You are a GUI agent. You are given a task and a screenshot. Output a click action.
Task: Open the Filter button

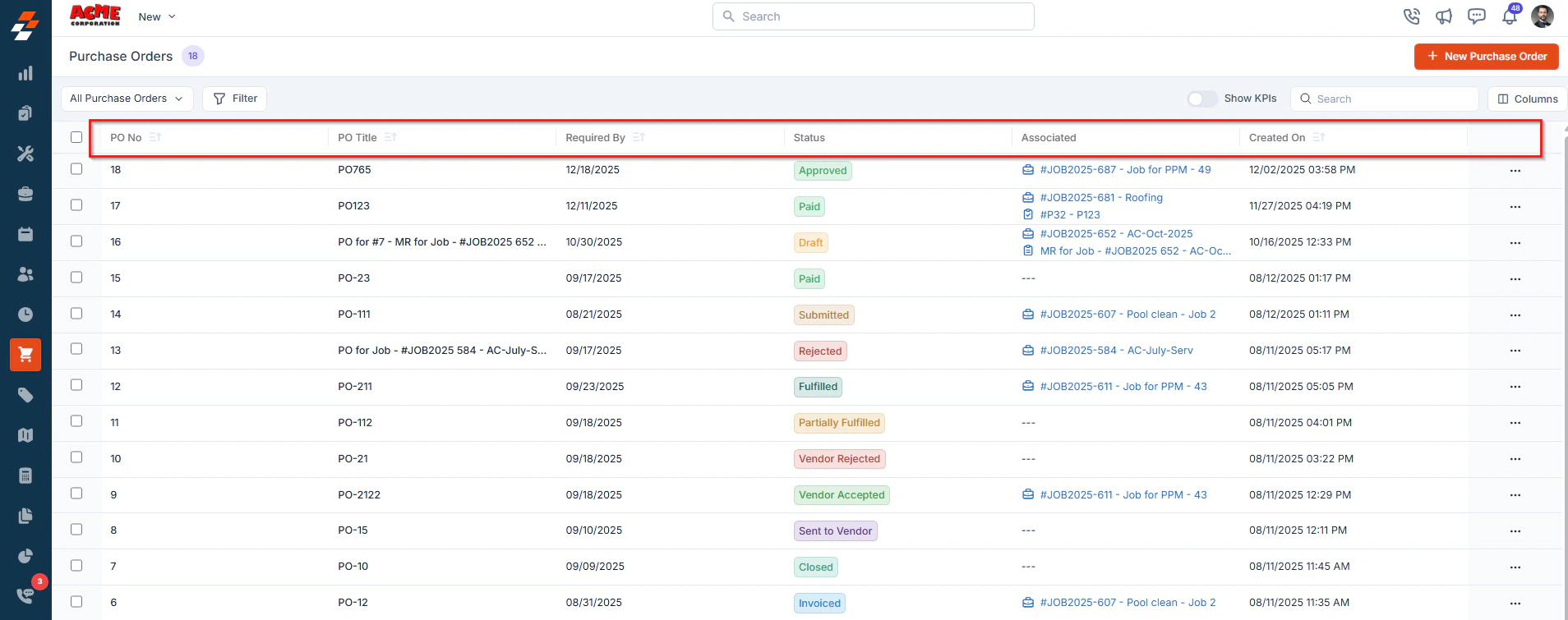tap(235, 99)
